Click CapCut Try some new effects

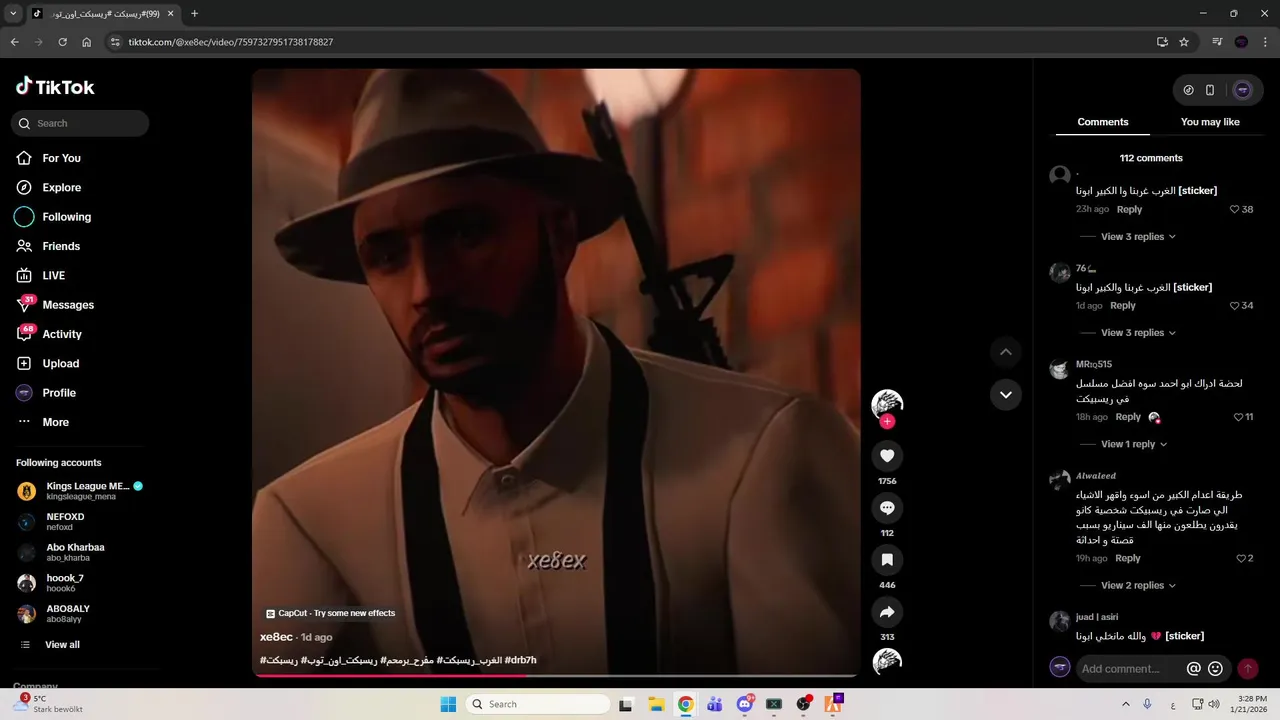click(x=331, y=613)
